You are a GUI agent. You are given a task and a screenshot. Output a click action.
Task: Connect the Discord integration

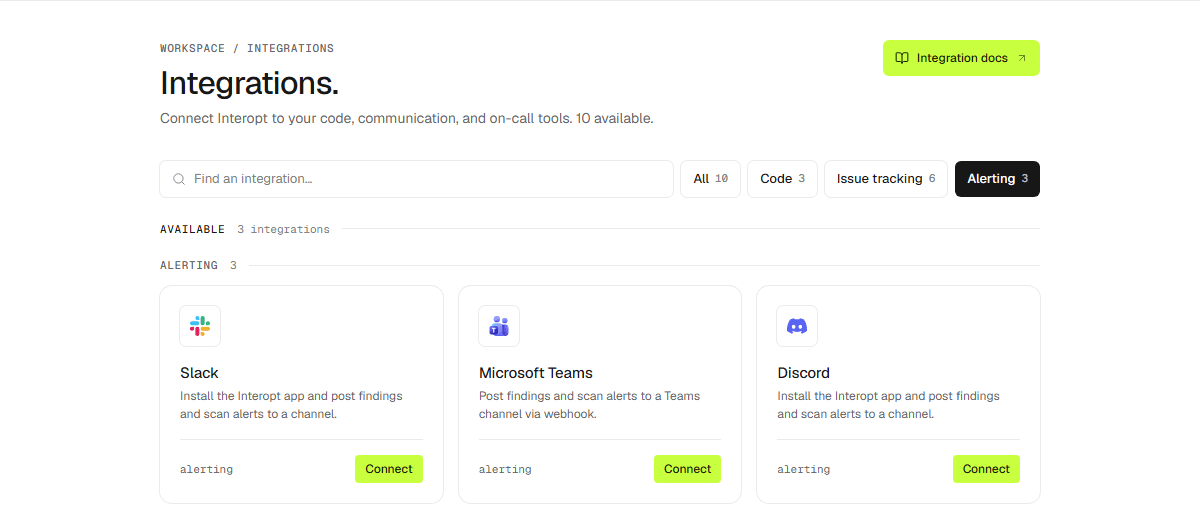click(986, 469)
